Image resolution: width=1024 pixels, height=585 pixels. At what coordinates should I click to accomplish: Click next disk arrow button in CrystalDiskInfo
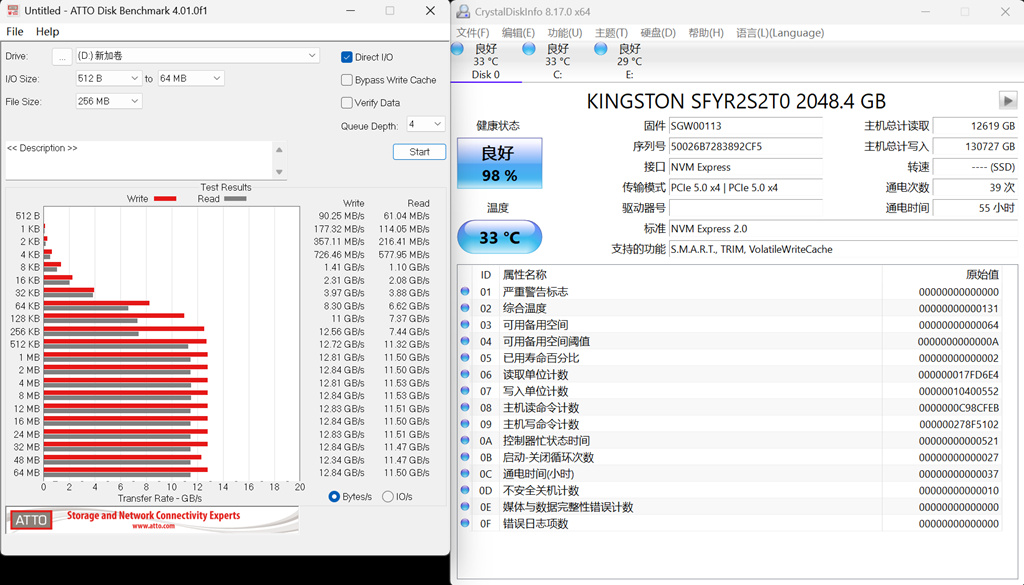point(1008,101)
